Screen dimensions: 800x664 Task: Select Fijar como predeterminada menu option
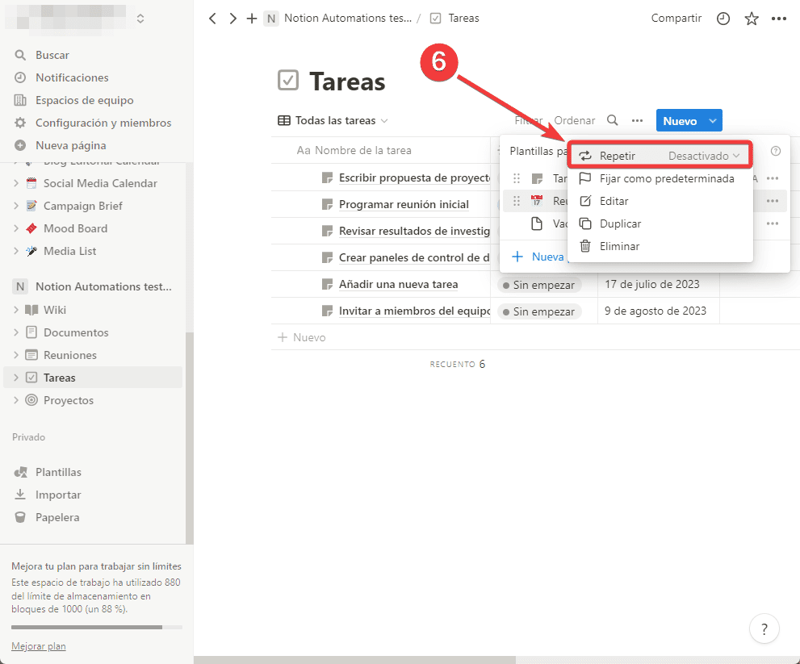(x=666, y=179)
